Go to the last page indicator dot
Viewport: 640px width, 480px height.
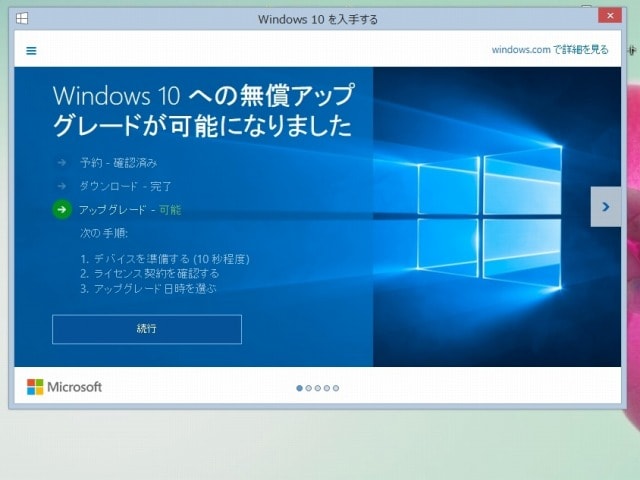tap(336, 388)
